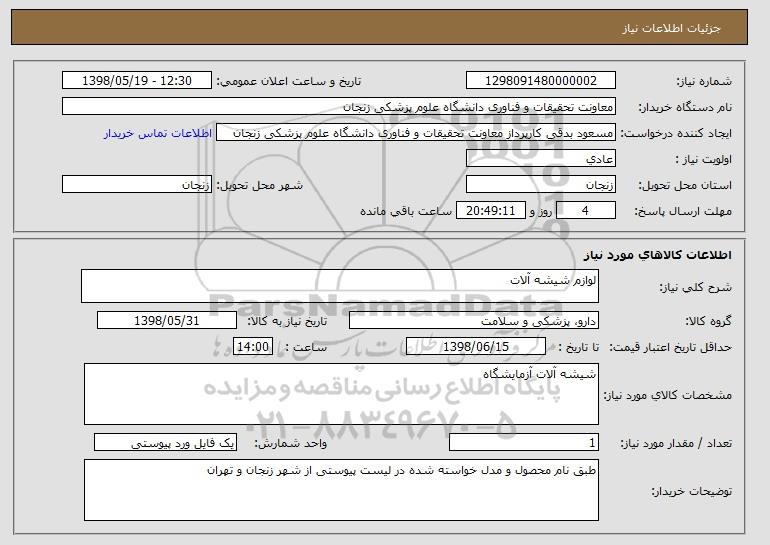Click the جزئیات اطلاعات نیاز header bar

(x=379, y=27)
